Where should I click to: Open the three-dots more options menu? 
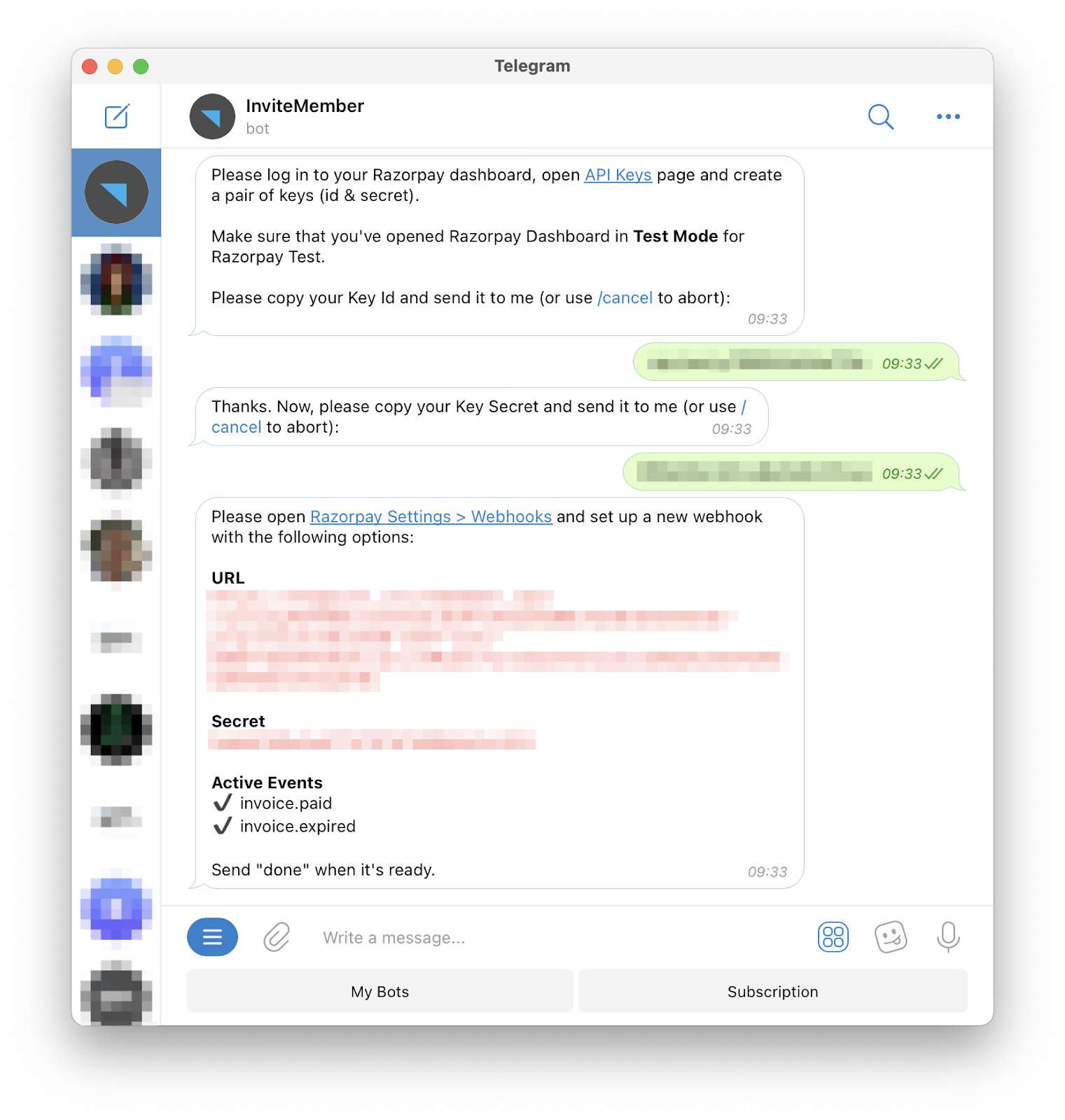click(948, 117)
